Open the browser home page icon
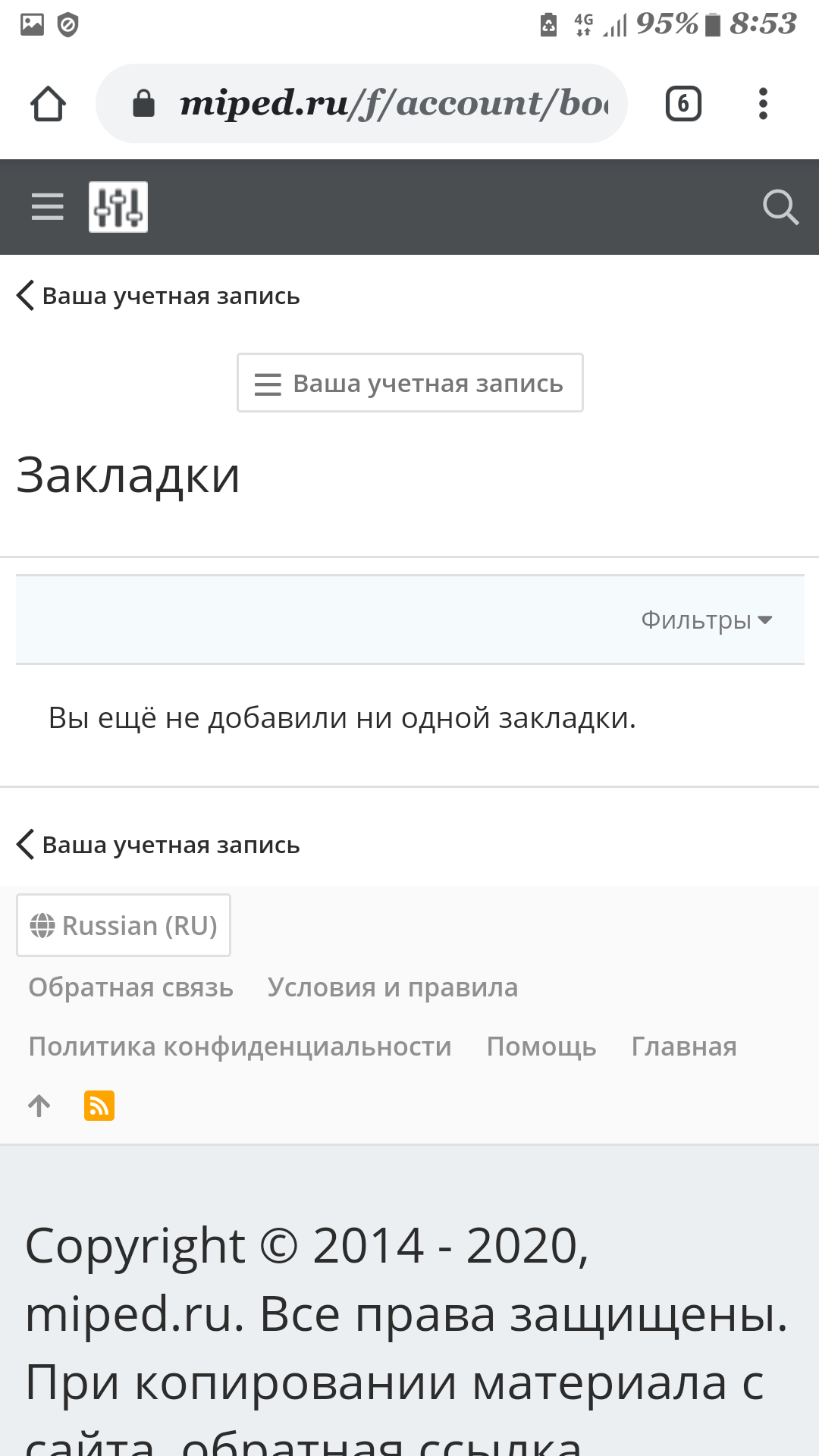Image resolution: width=819 pixels, height=1456 pixels. [48, 104]
